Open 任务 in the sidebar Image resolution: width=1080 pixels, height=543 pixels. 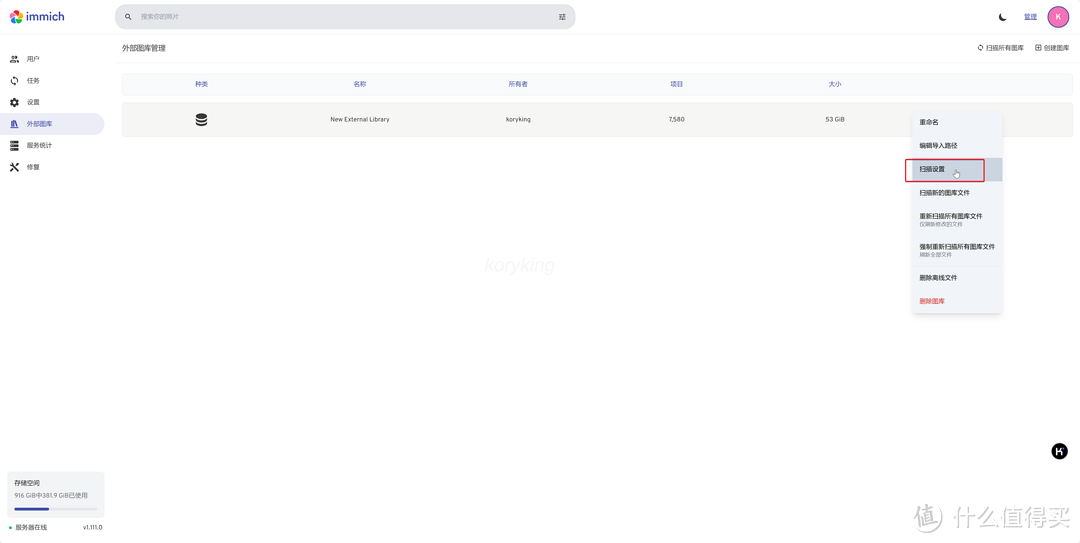(x=52, y=81)
